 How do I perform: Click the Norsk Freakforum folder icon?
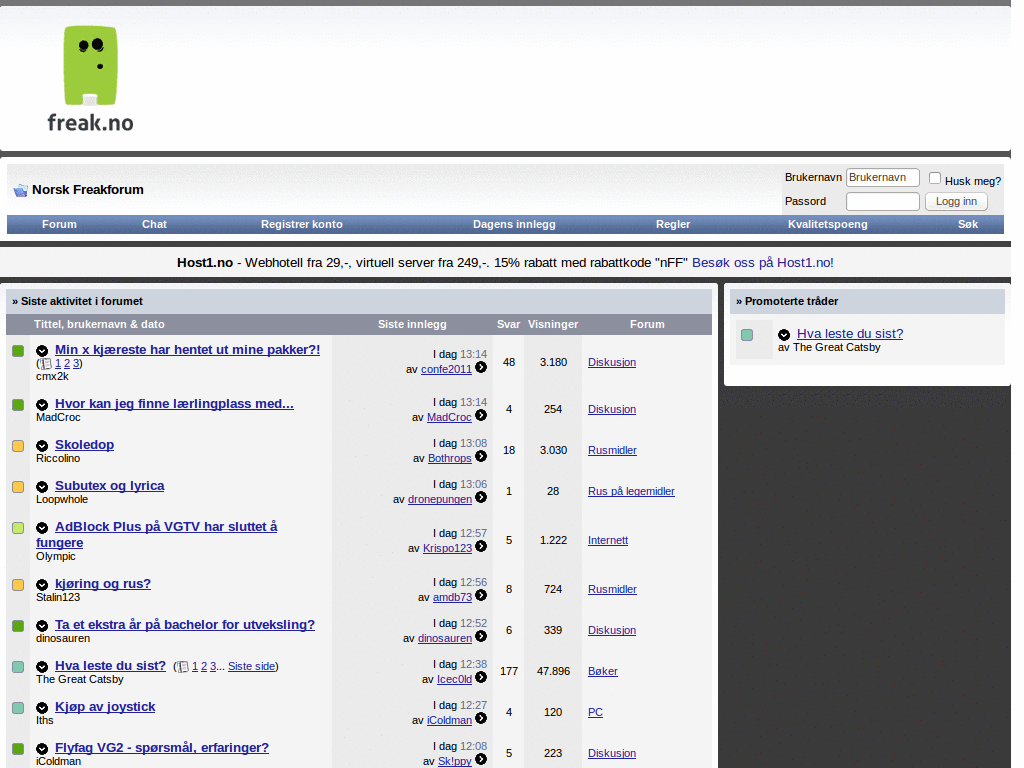tap(20, 190)
